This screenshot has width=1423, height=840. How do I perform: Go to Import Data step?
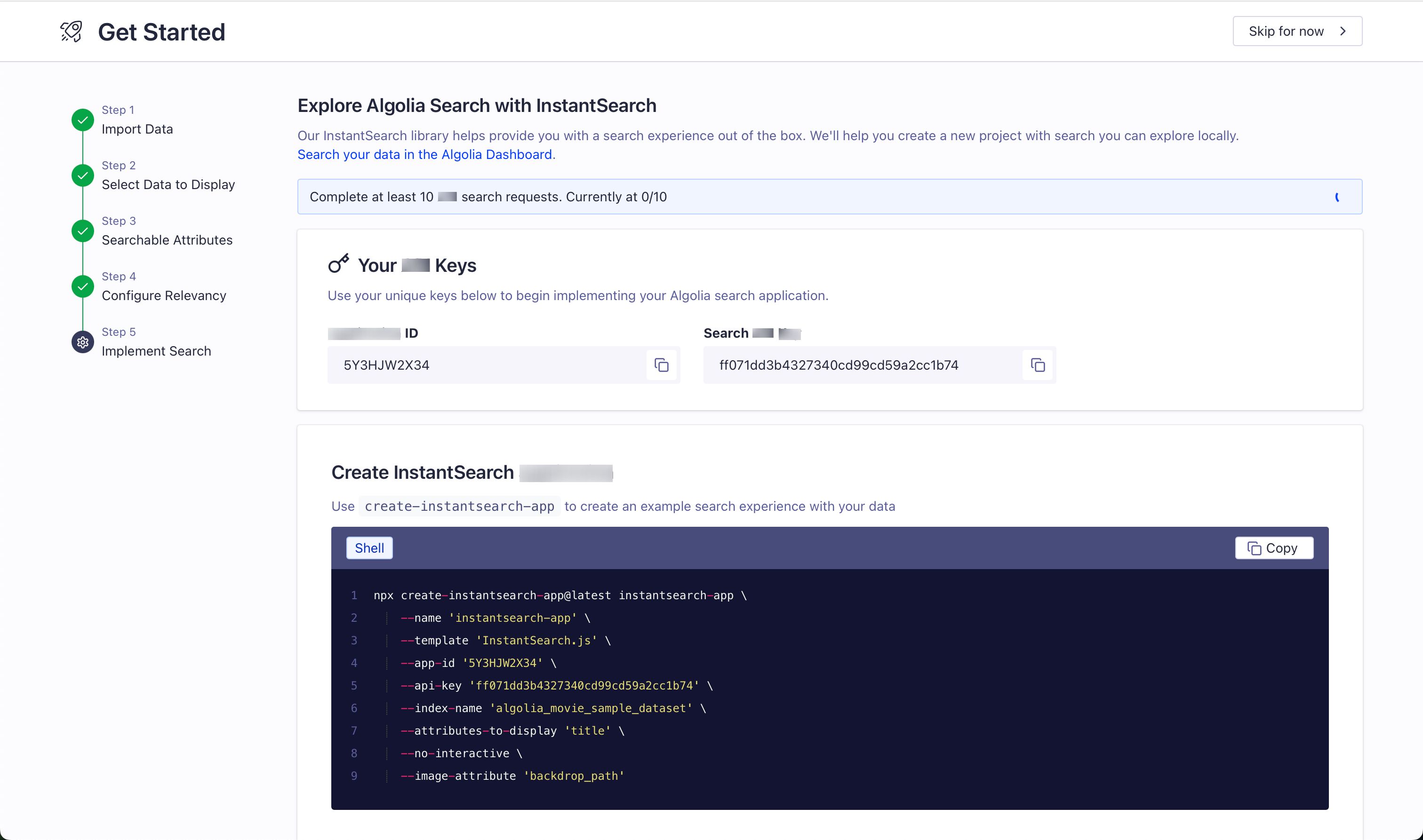tap(137, 129)
